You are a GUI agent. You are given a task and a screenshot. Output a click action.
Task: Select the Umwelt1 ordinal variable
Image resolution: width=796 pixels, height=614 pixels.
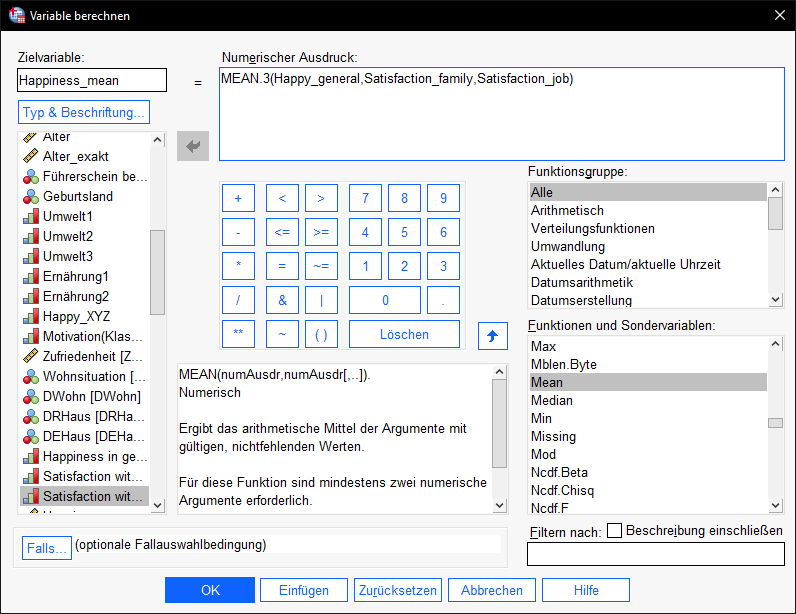(84, 216)
